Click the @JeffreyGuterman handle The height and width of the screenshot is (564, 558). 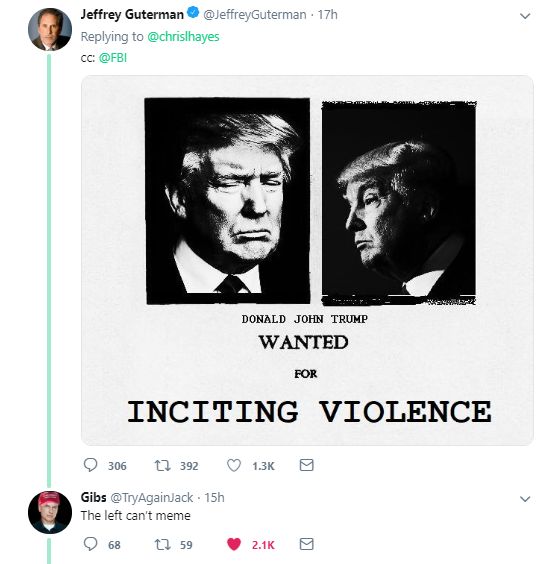tap(255, 15)
